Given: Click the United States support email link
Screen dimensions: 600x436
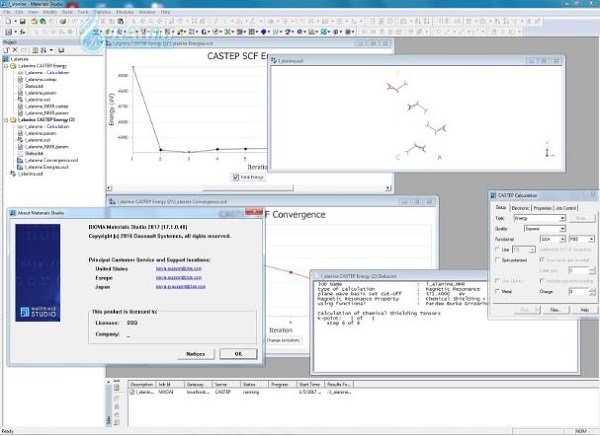Looking at the screenshot, I should [x=179, y=269].
